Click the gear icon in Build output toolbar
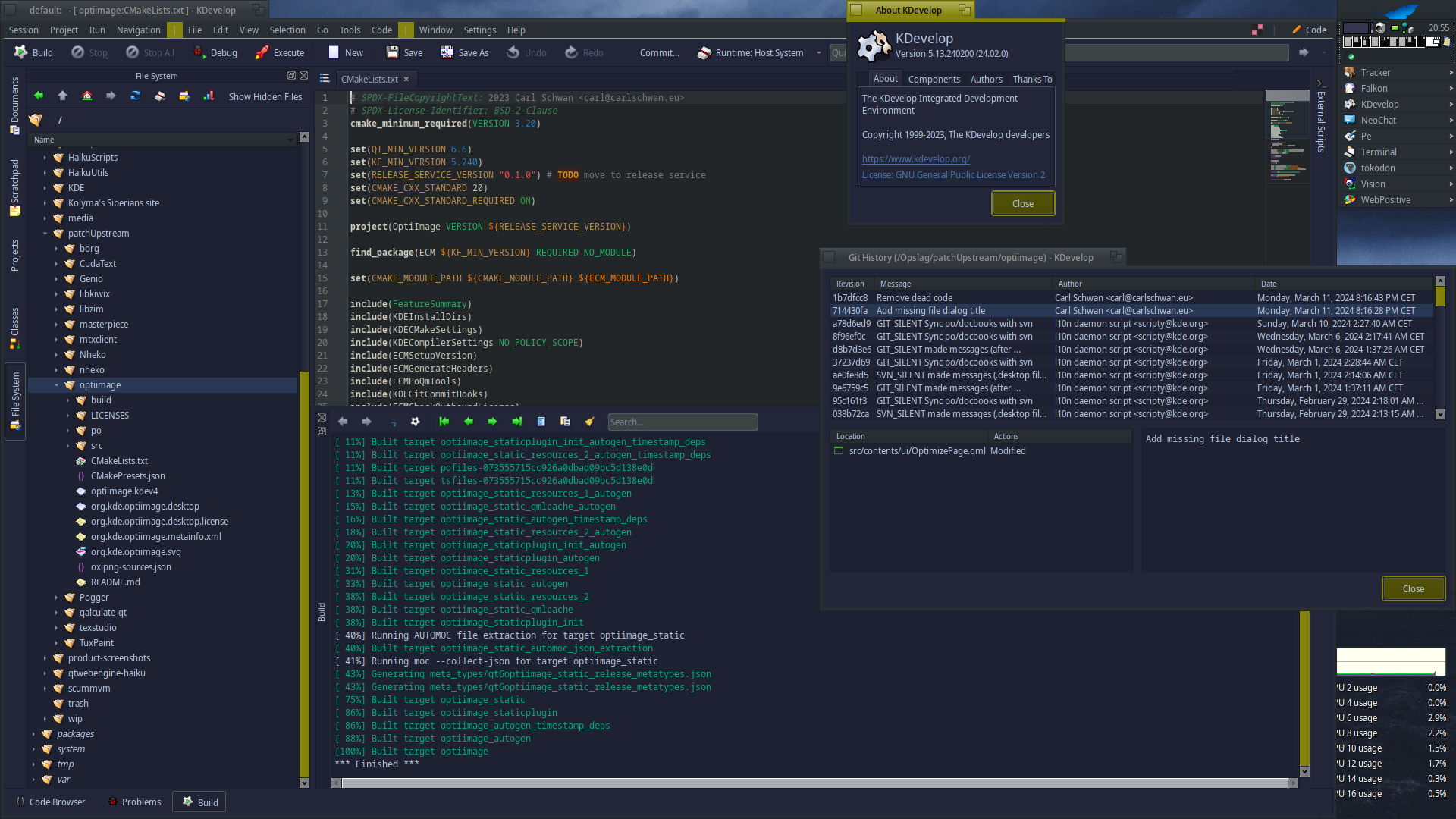The height and width of the screenshot is (819, 1456). tap(416, 422)
